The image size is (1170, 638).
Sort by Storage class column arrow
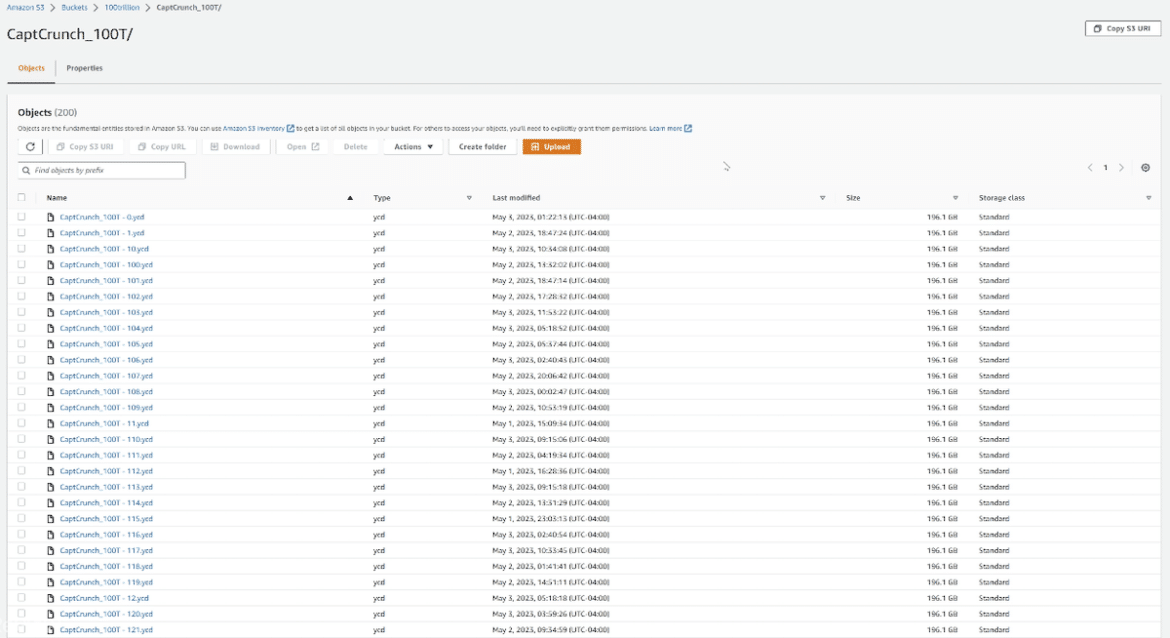pyautogui.click(x=1148, y=198)
